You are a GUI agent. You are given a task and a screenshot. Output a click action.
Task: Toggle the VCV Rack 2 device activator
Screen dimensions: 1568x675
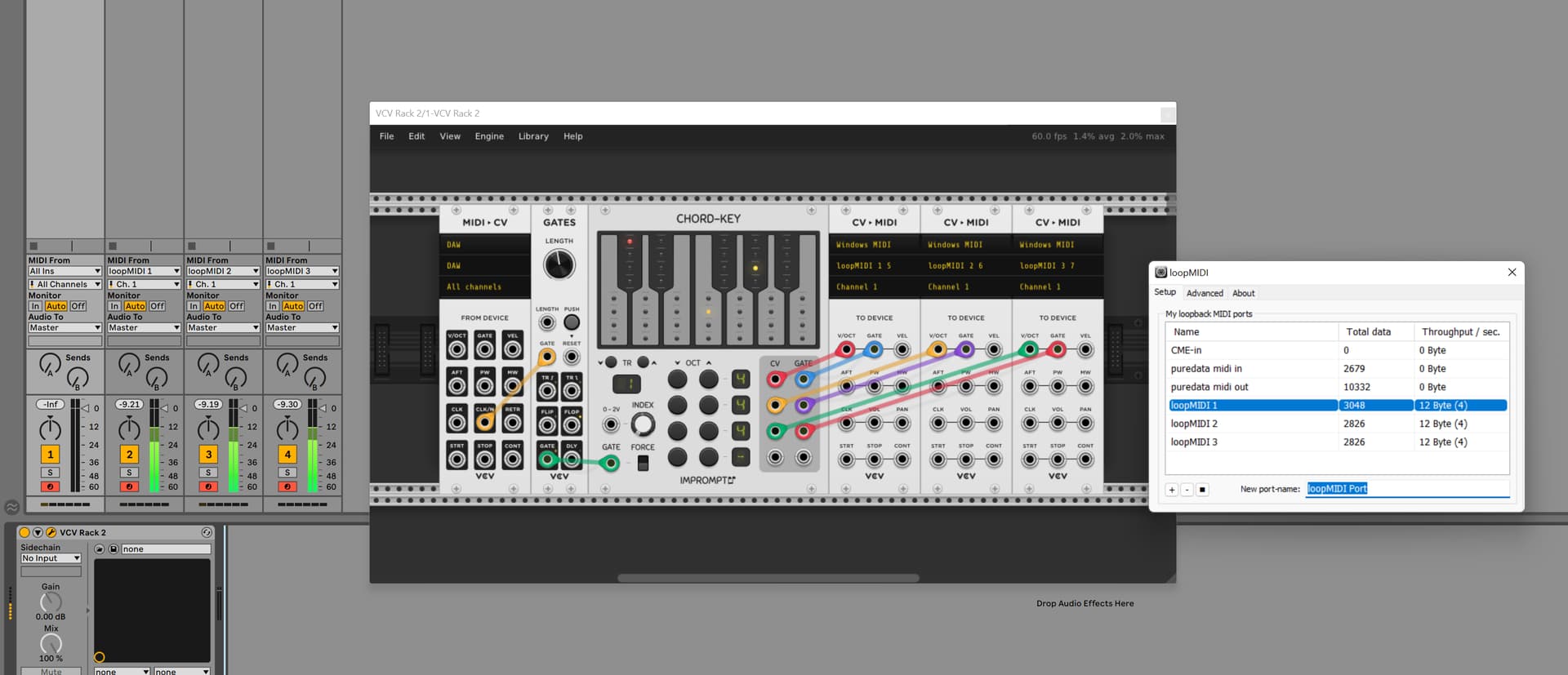pos(24,532)
